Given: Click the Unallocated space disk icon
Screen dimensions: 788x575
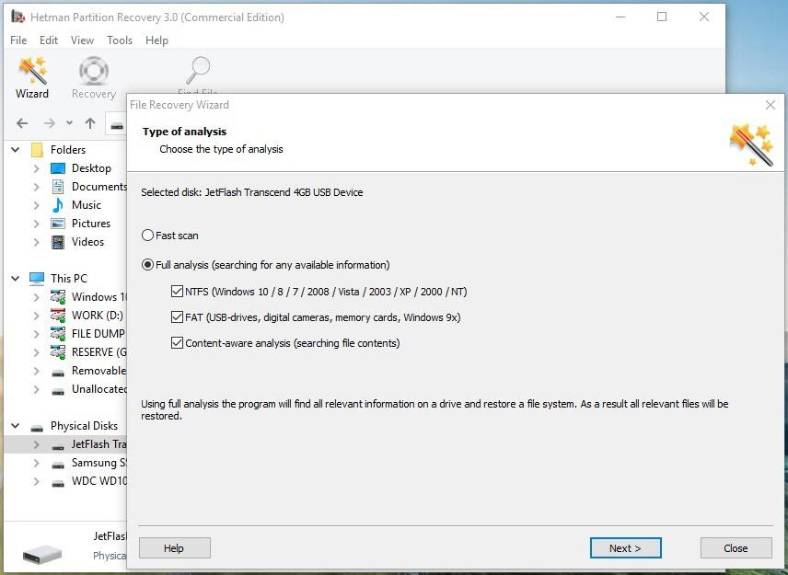Looking at the screenshot, I should point(58,391).
